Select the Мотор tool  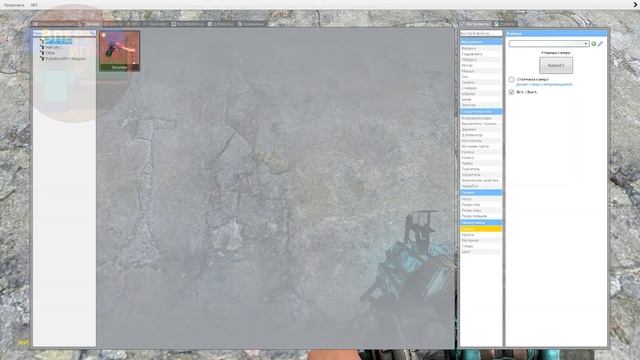(x=481, y=65)
